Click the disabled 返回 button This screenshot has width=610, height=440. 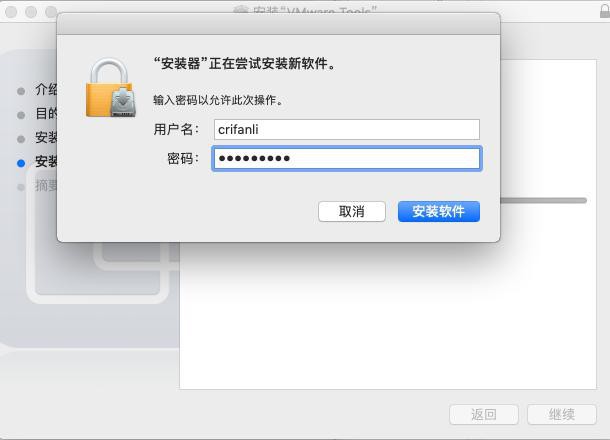pyautogui.click(x=484, y=414)
